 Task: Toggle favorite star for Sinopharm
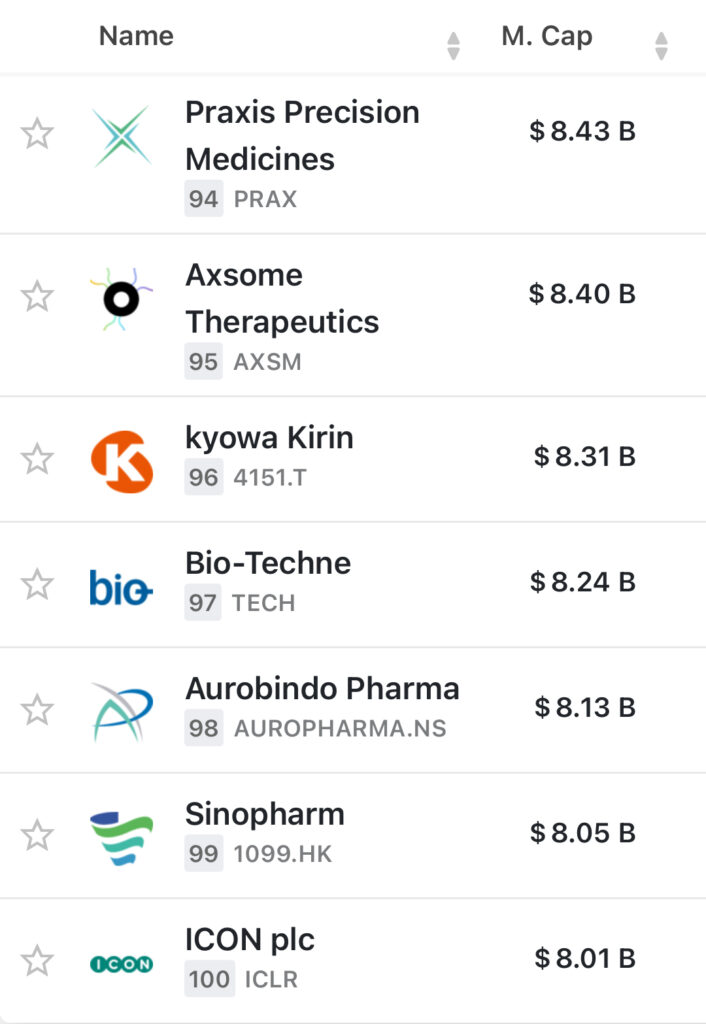pyautogui.click(x=37, y=835)
